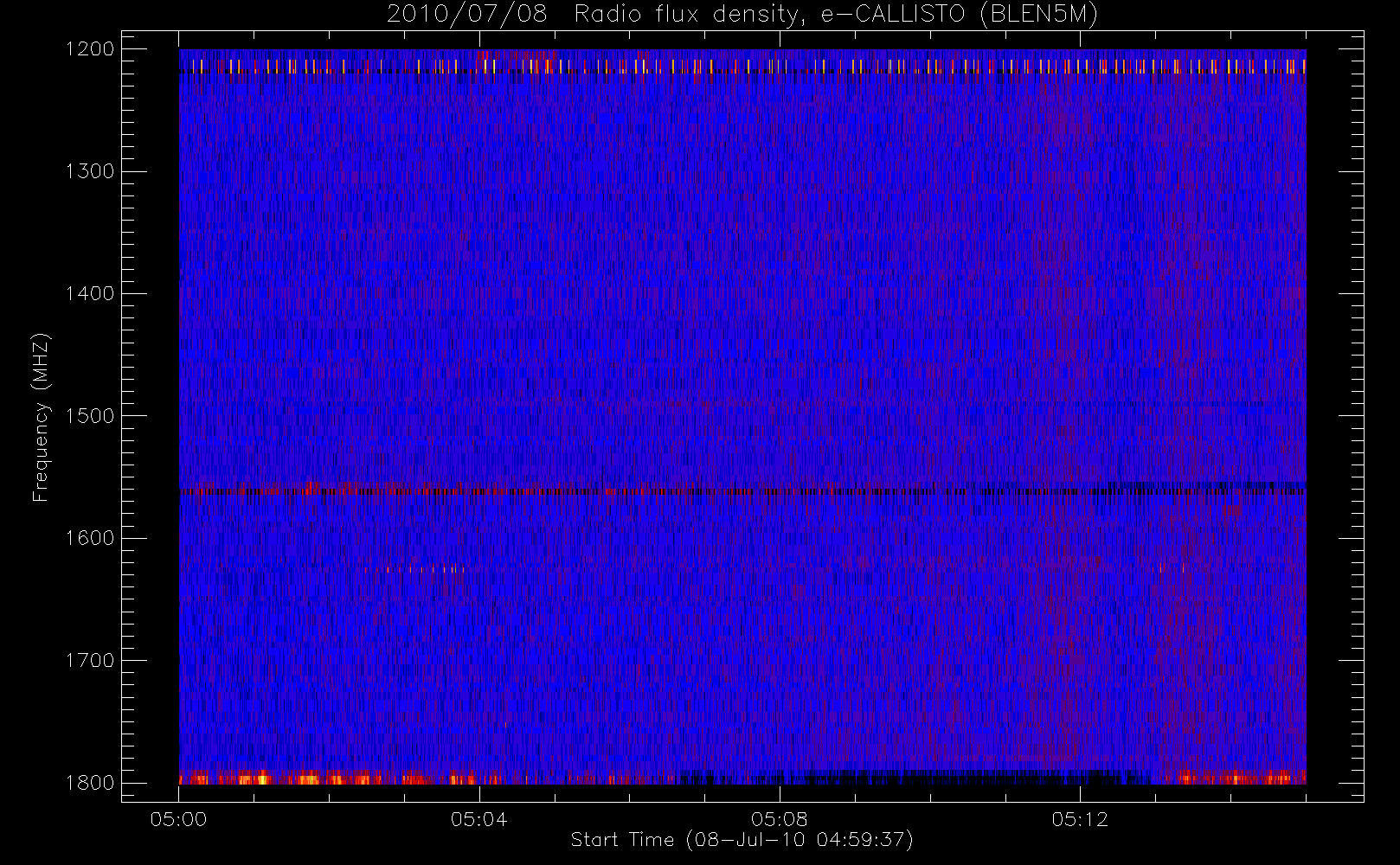Click the 1400 frequency tick label
This screenshot has width=1400, height=865.
point(90,293)
